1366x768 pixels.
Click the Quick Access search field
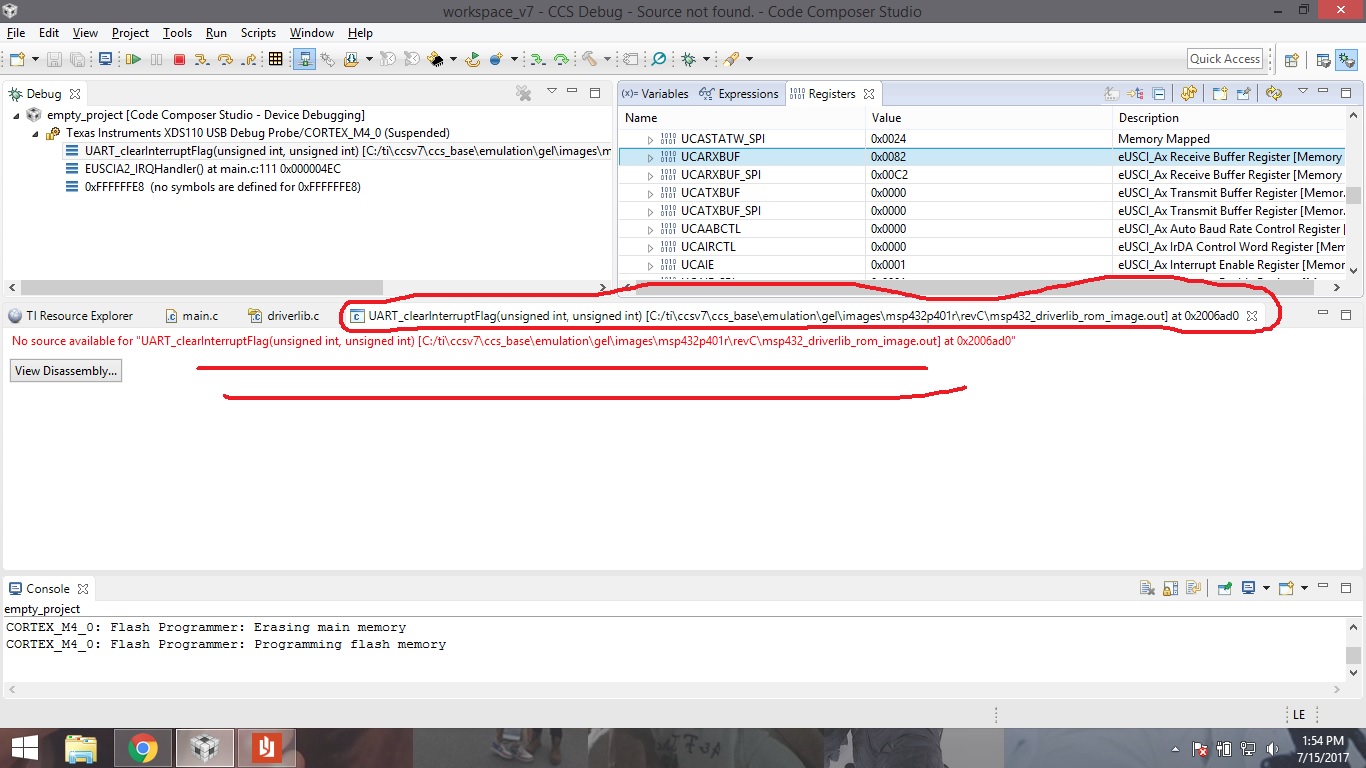point(1225,59)
